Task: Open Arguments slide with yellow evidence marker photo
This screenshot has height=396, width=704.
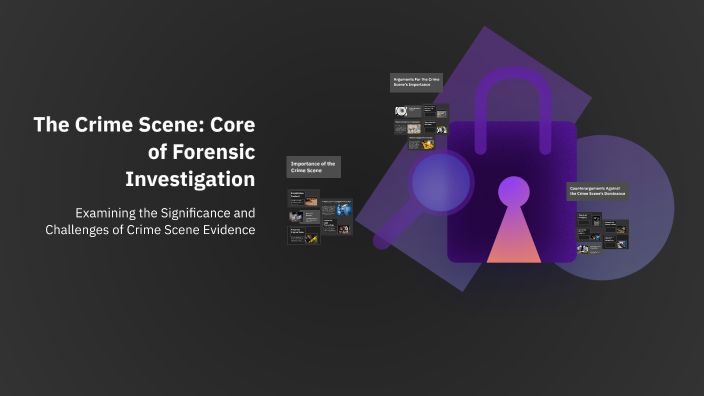Action: coord(422,143)
